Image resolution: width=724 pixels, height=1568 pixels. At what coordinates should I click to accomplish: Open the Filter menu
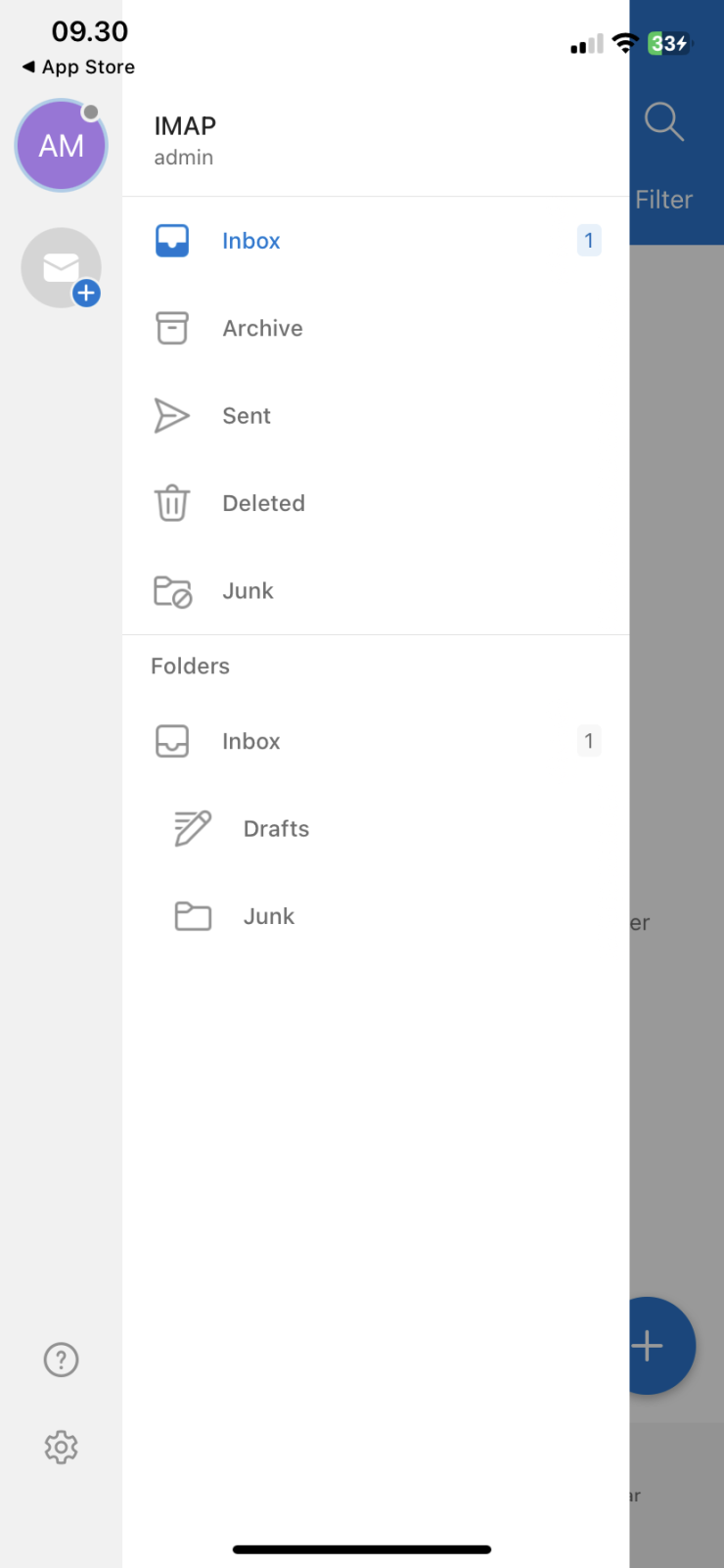click(x=664, y=199)
